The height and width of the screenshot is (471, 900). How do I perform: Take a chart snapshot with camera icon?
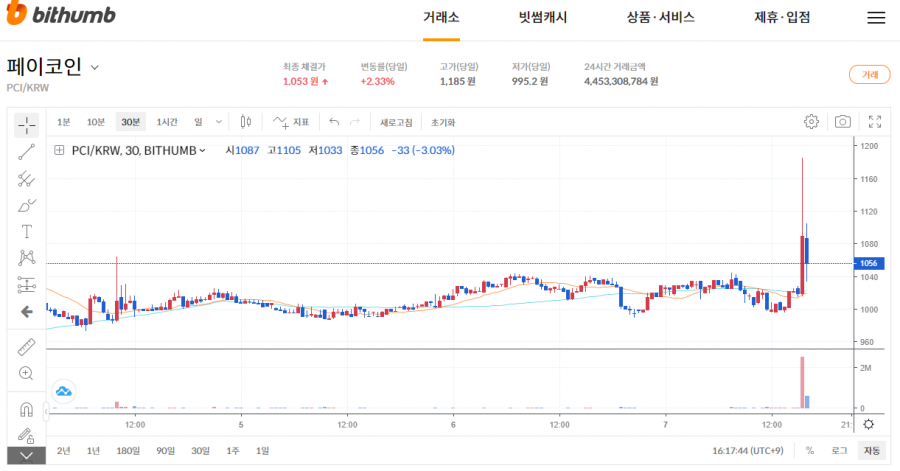click(843, 122)
